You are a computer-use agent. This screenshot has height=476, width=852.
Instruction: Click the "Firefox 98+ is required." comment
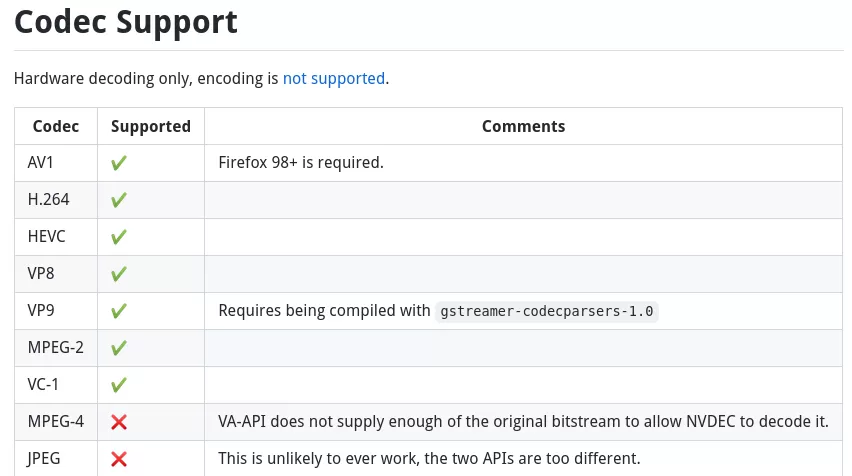pyautogui.click(x=301, y=162)
